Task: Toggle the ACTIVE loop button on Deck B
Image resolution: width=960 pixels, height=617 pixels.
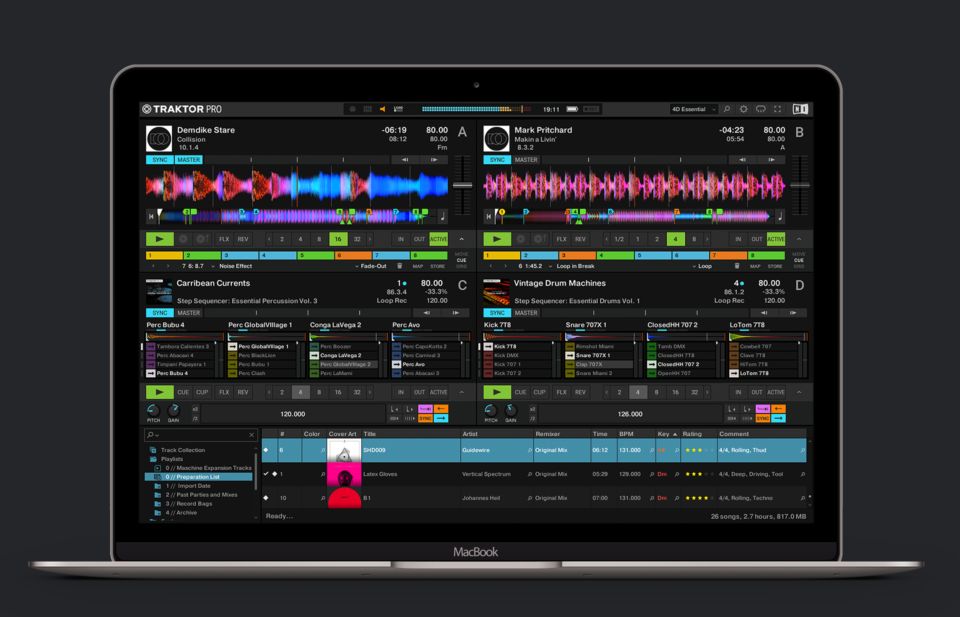Action: pos(775,239)
